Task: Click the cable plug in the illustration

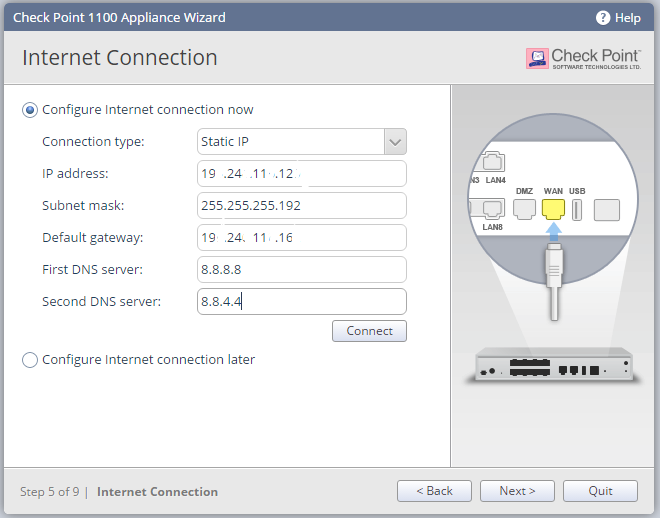Action: tap(554, 281)
